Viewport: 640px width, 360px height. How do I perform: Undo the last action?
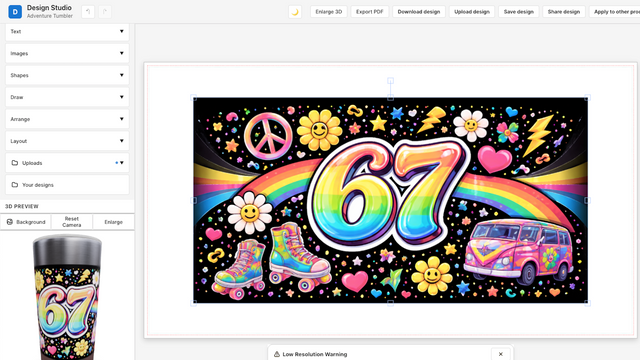(88, 12)
